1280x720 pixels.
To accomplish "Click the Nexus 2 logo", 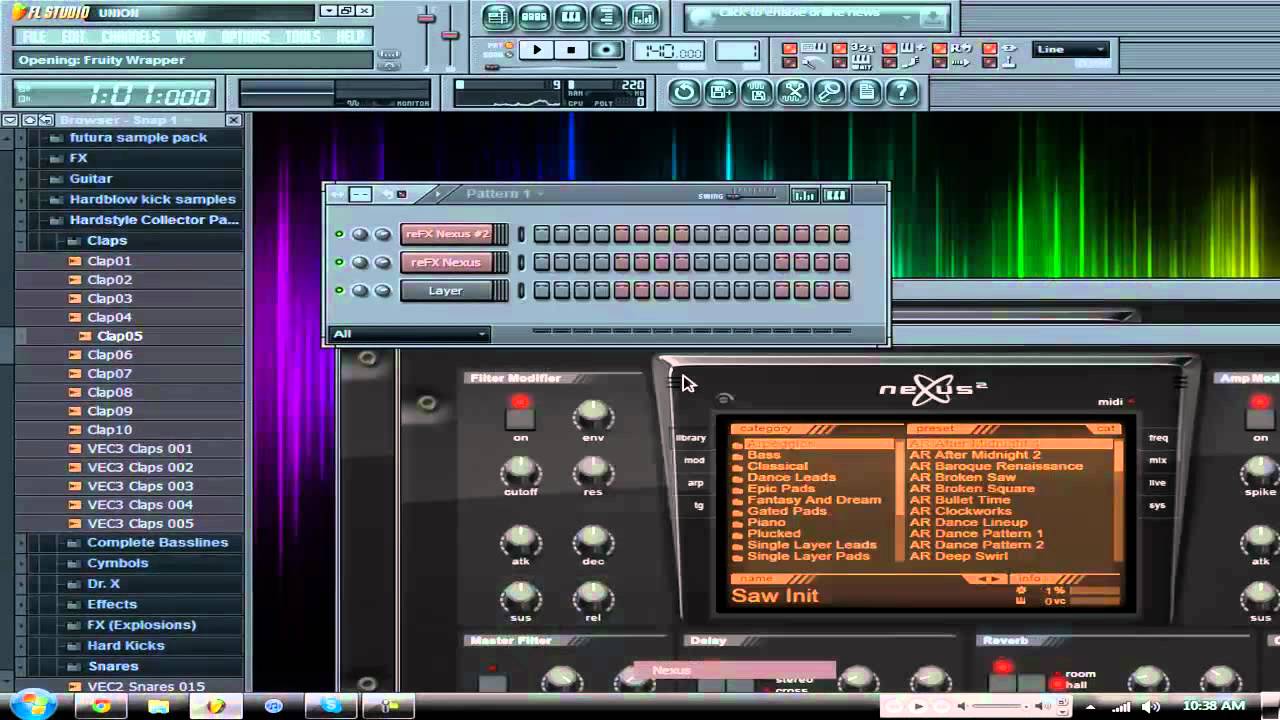I will click(x=932, y=389).
